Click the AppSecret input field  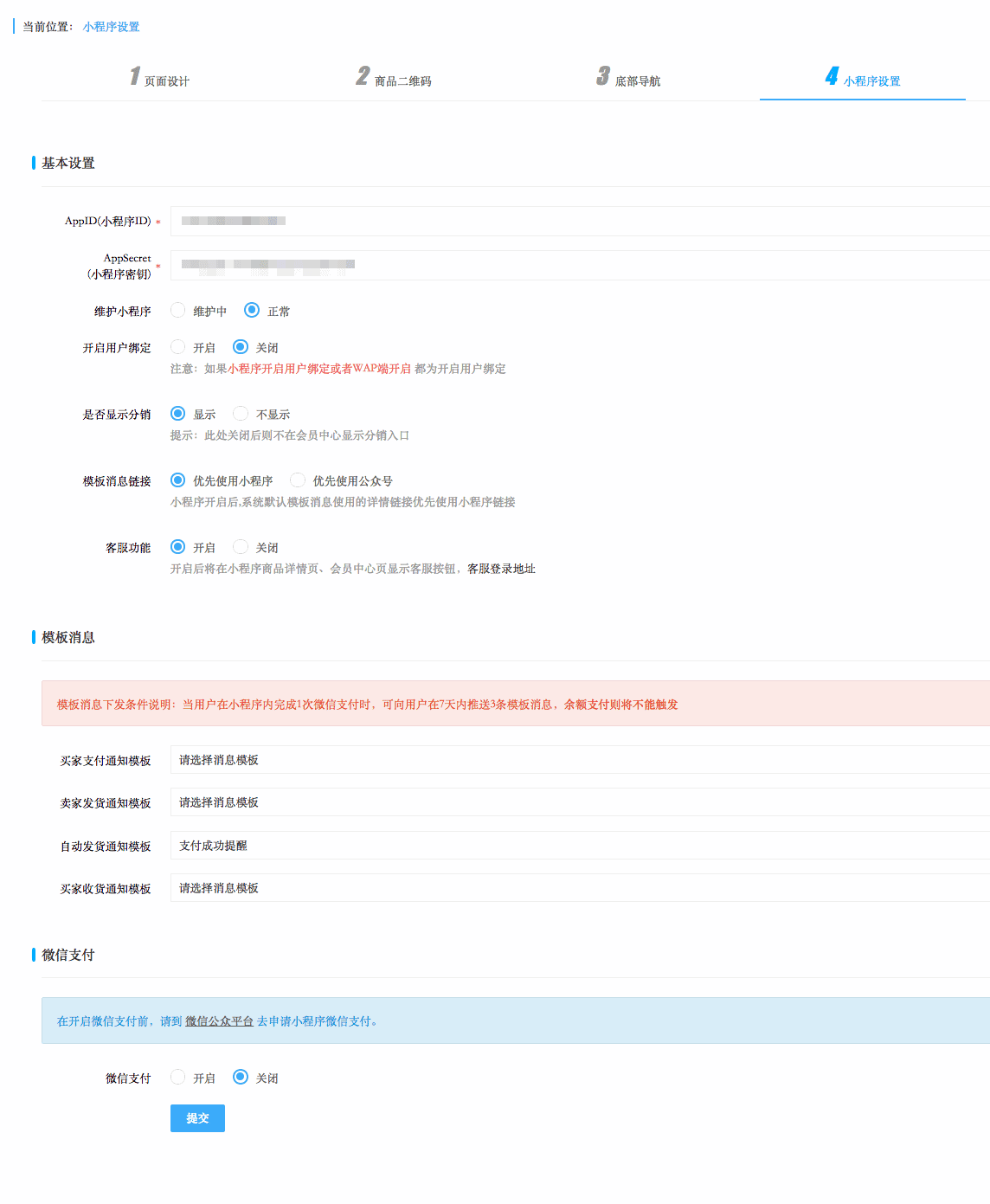tap(580, 265)
